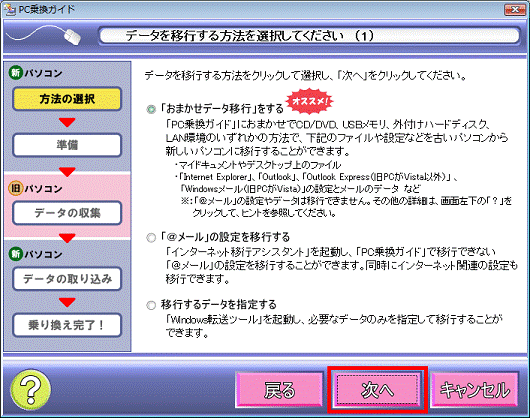This screenshot has height=418, width=530.
Task: Click the PC乗換ガイド title bar app icon
Action: click(x=10, y=9)
